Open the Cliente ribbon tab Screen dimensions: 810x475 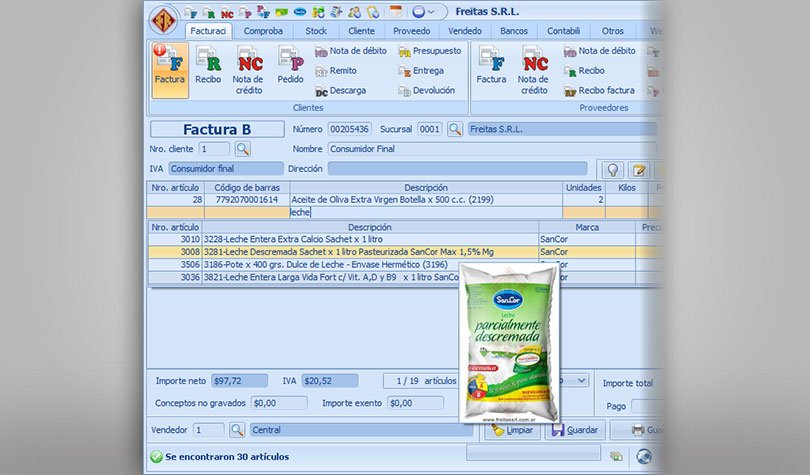coord(361,31)
